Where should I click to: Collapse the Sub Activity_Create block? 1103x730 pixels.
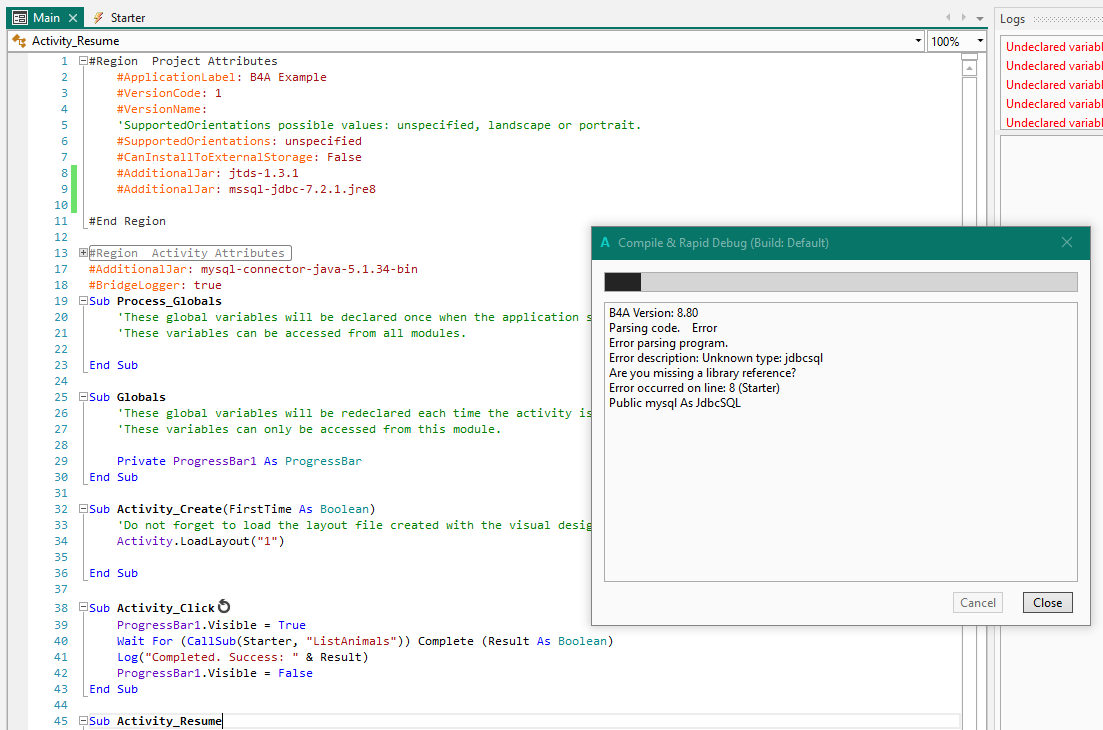83,509
